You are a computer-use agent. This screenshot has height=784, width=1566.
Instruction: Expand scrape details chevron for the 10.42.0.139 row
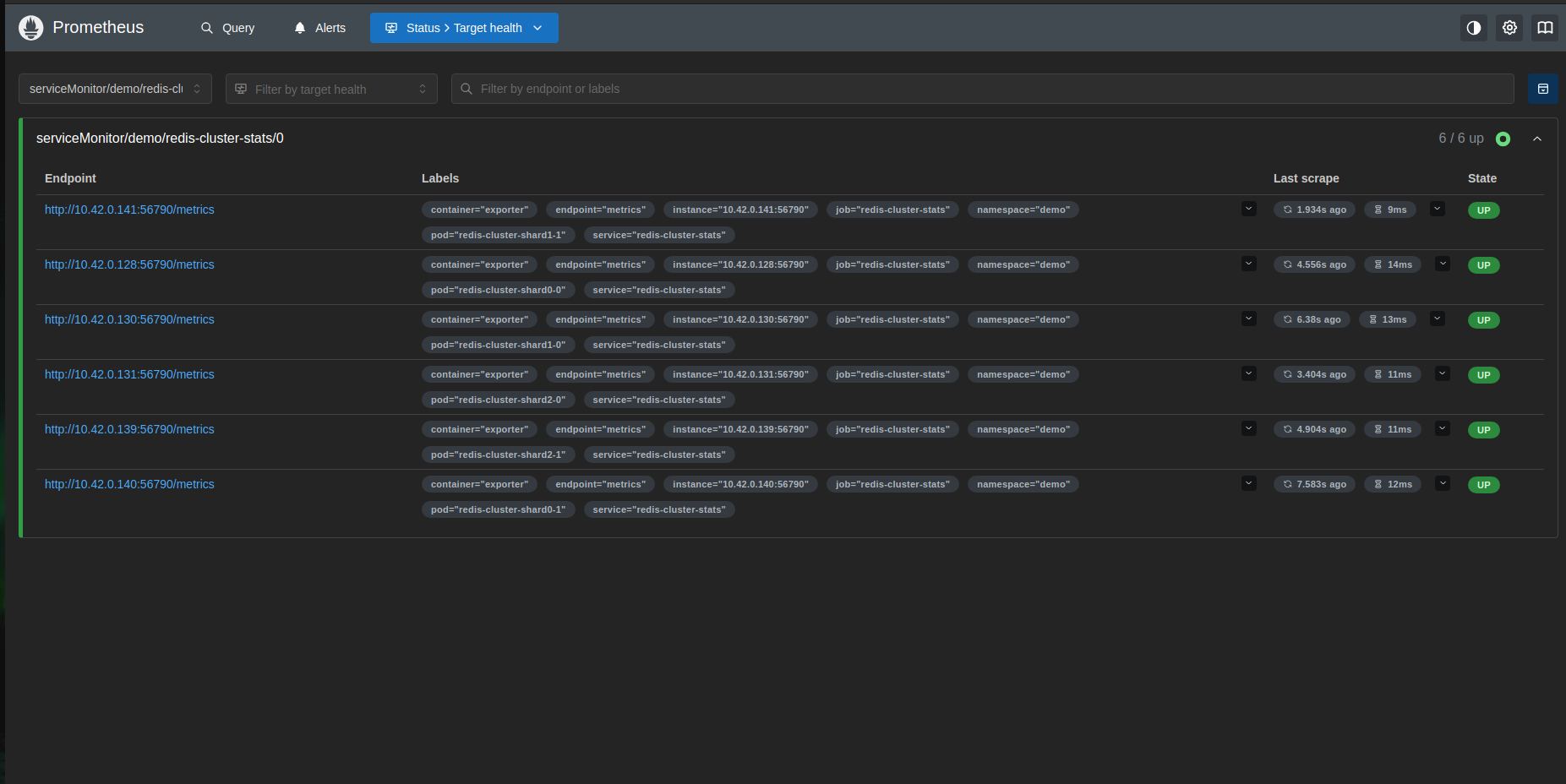tap(1443, 428)
